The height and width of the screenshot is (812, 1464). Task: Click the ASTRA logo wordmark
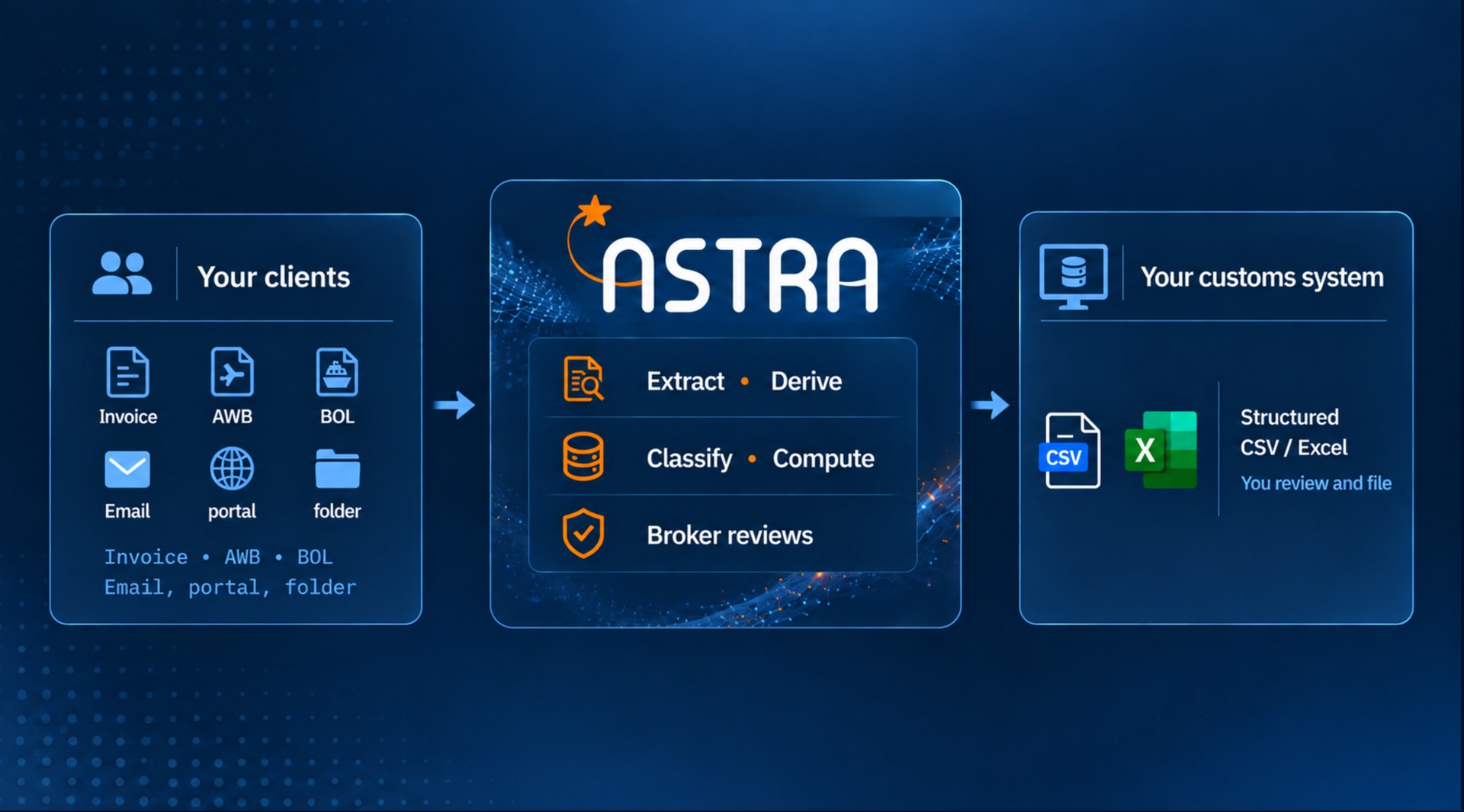[740, 274]
